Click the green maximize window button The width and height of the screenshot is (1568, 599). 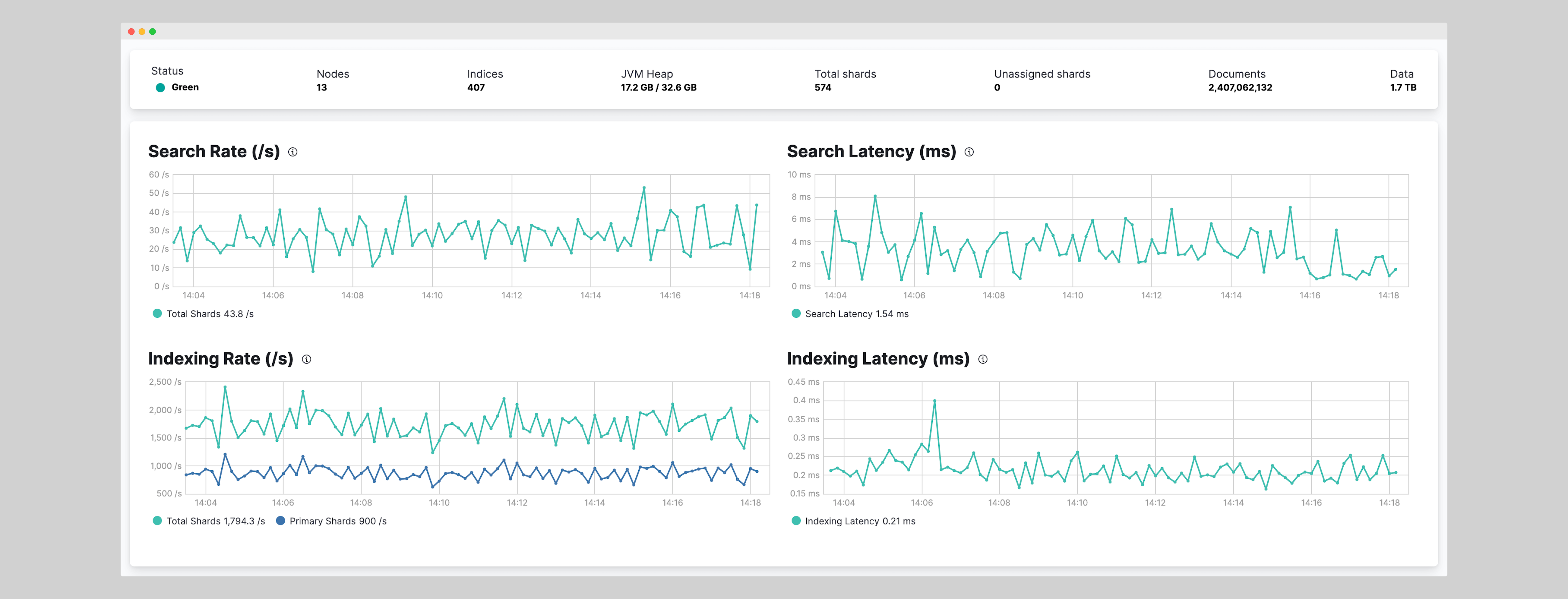(x=153, y=32)
